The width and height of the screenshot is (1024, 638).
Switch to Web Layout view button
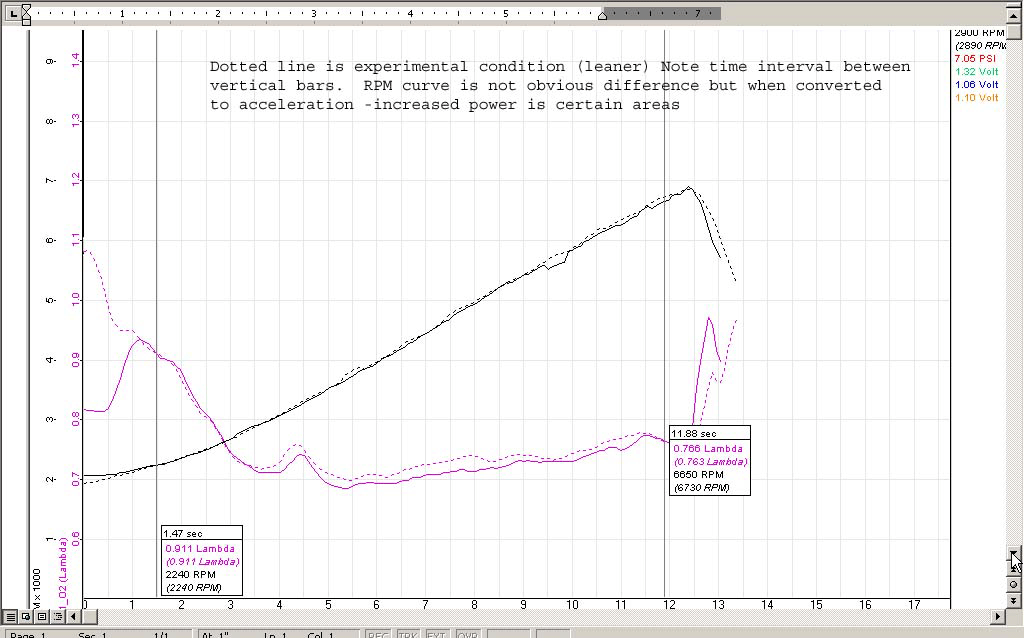[x=26, y=616]
